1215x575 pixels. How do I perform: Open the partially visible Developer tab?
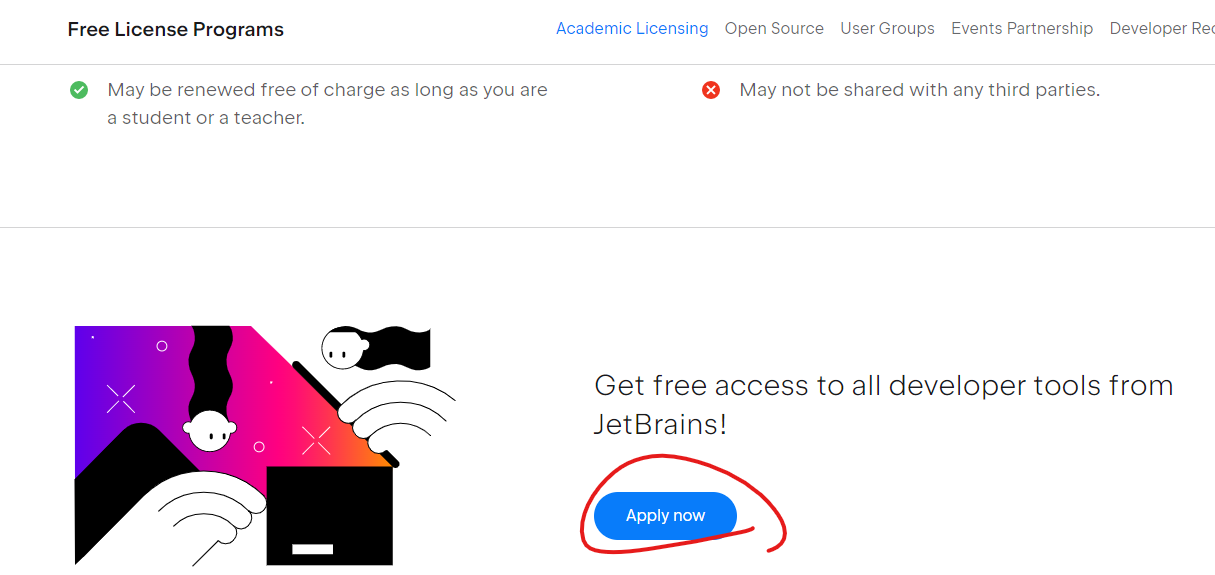(x=1162, y=28)
